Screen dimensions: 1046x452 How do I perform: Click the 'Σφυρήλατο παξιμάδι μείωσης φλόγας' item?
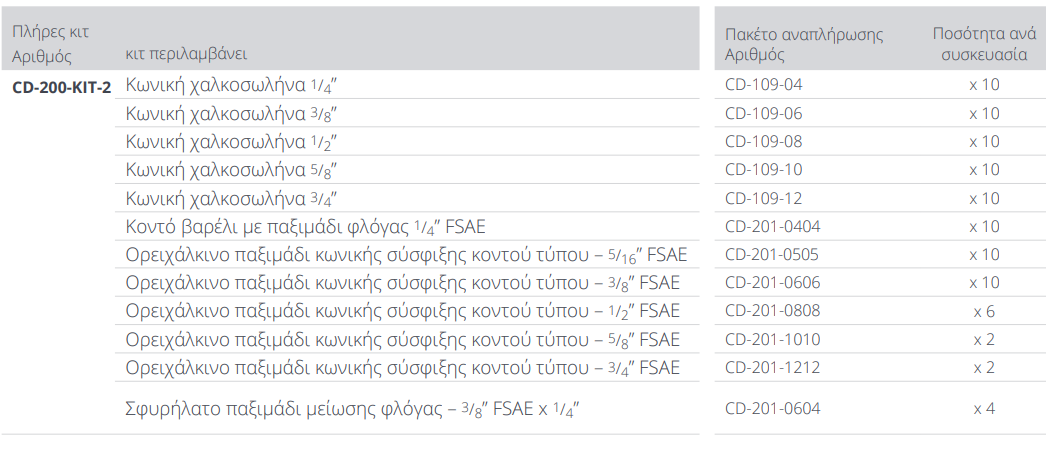click(x=353, y=408)
